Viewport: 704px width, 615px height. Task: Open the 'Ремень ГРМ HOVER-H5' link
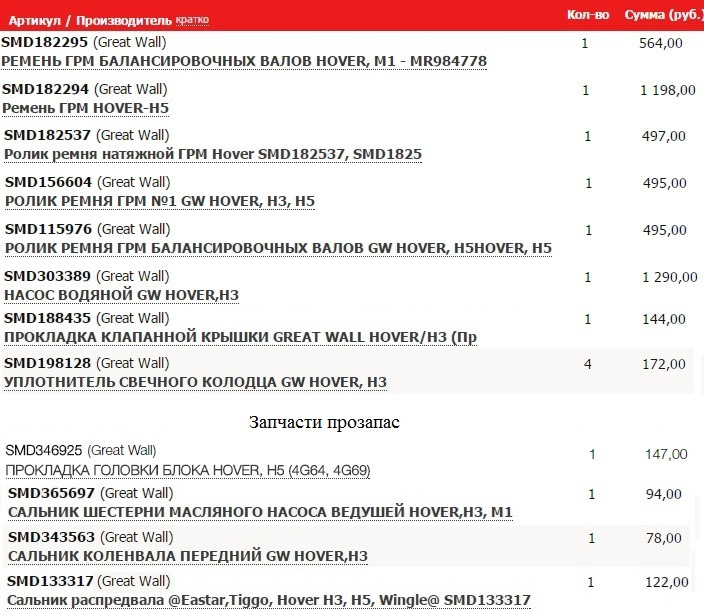85,108
